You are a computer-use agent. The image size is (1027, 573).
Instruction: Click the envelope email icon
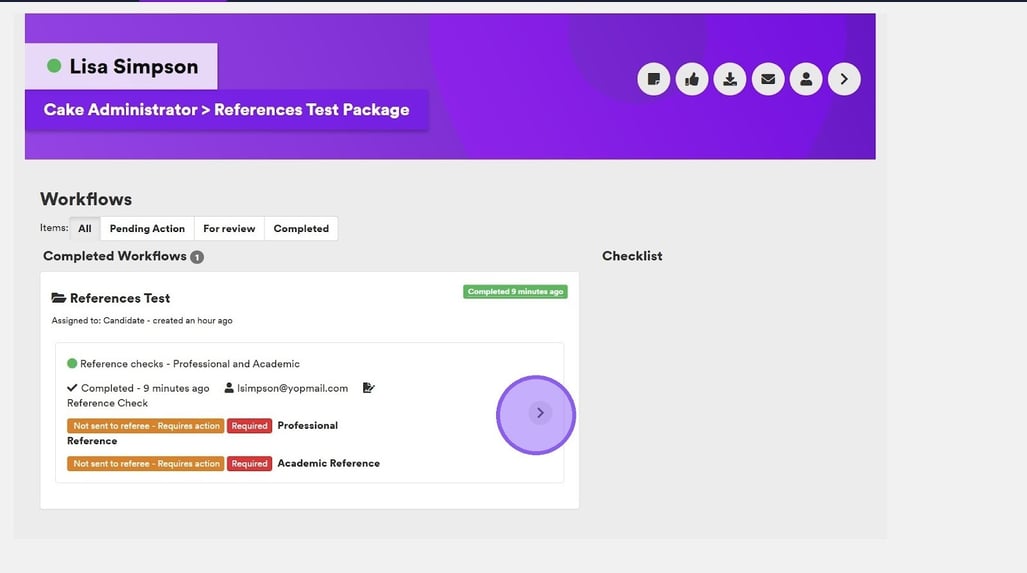point(768,79)
